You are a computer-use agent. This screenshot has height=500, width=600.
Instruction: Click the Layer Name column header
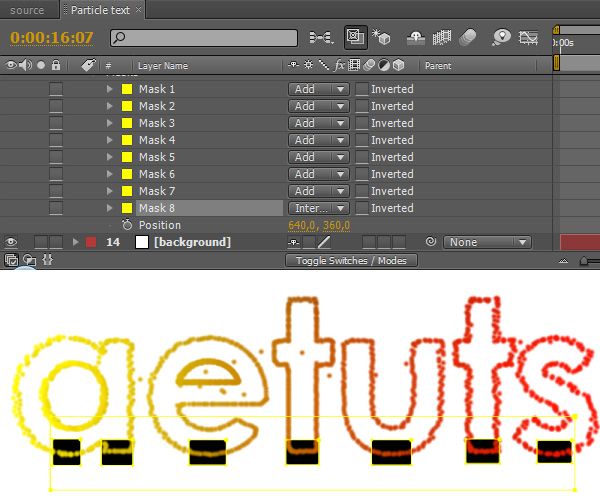(163, 66)
